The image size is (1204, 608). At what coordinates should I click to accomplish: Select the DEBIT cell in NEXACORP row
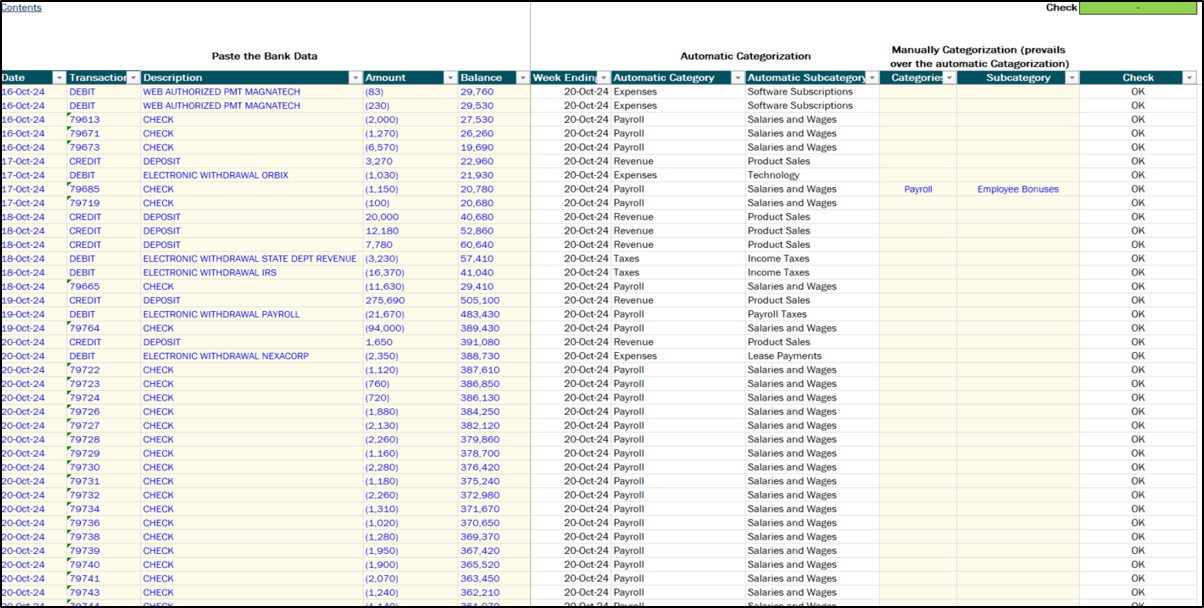[x=102, y=357]
